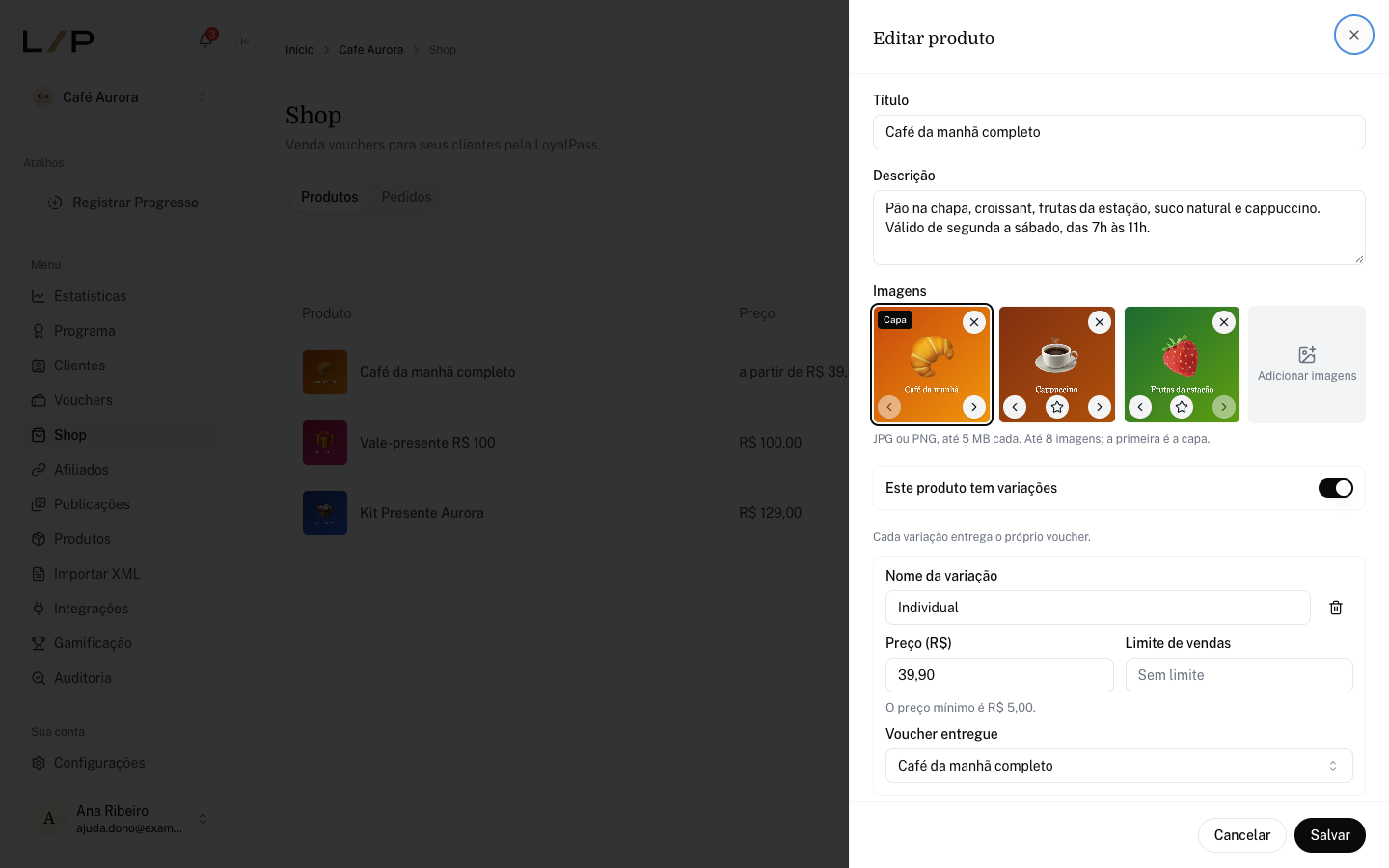The height and width of the screenshot is (868, 1389).
Task: Follow the Cafe Aurora breadcrumb link
Action: pyautogui.click(x=371, y=50)
